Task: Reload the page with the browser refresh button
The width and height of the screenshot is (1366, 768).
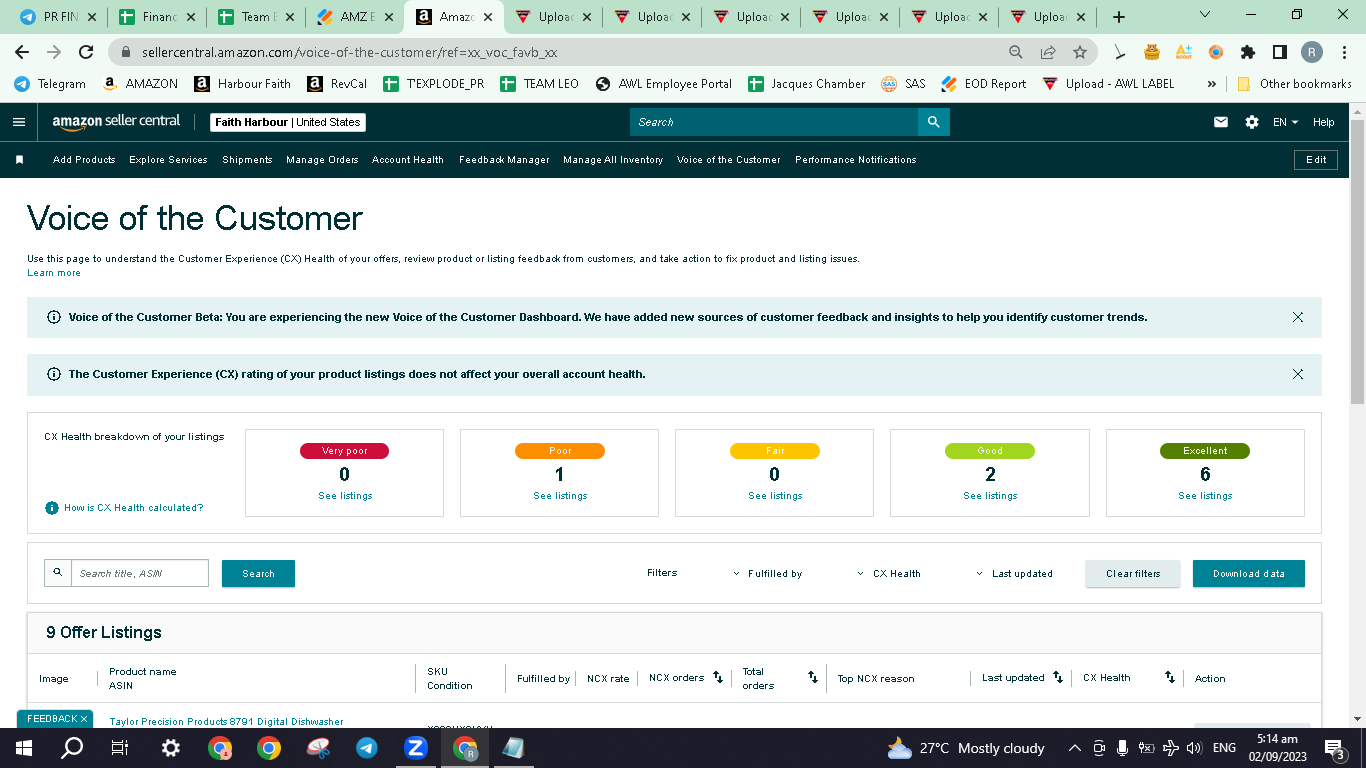Action: pyautogui.click(x=86, y=52)
